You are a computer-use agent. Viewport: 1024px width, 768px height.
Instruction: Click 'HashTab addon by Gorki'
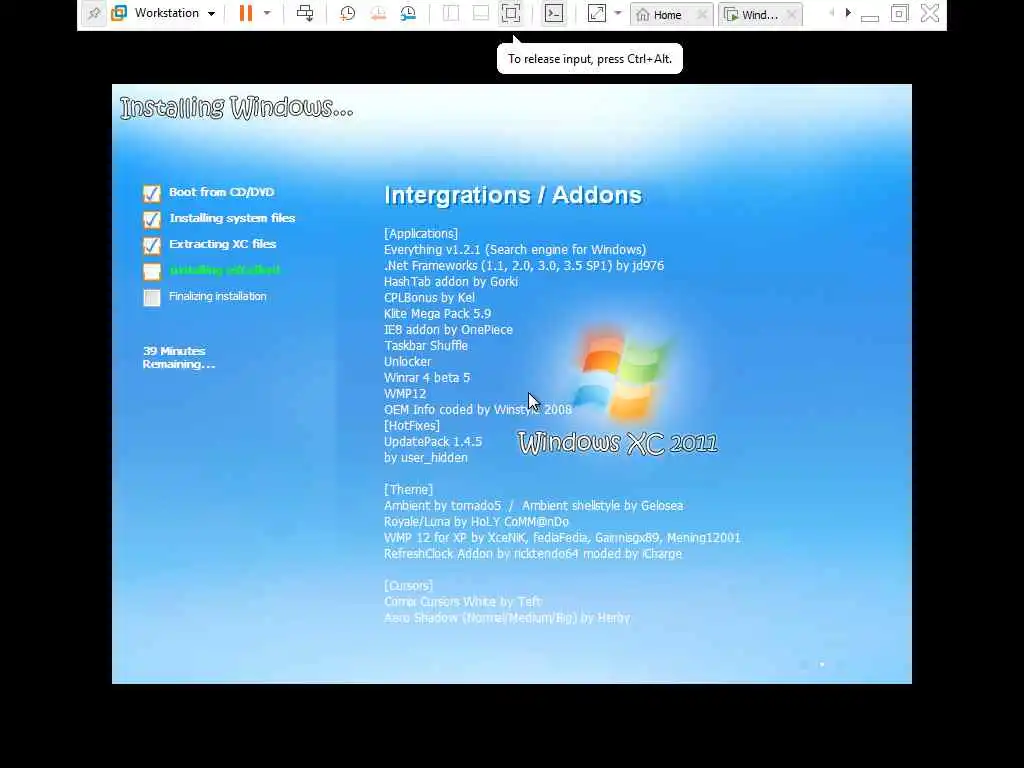[x=451, y=281]
